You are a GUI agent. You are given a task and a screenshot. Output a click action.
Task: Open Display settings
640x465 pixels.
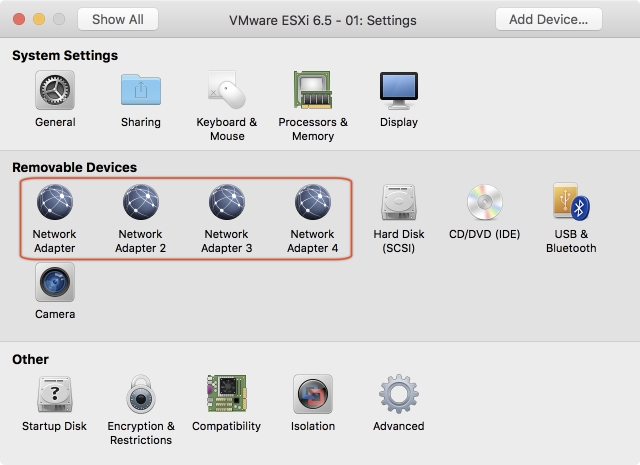point(399,91)
